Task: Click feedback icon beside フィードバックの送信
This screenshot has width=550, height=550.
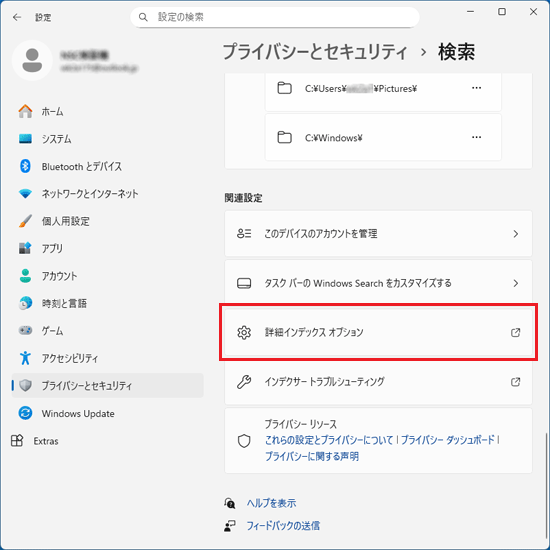Action: tap(230, 525)
